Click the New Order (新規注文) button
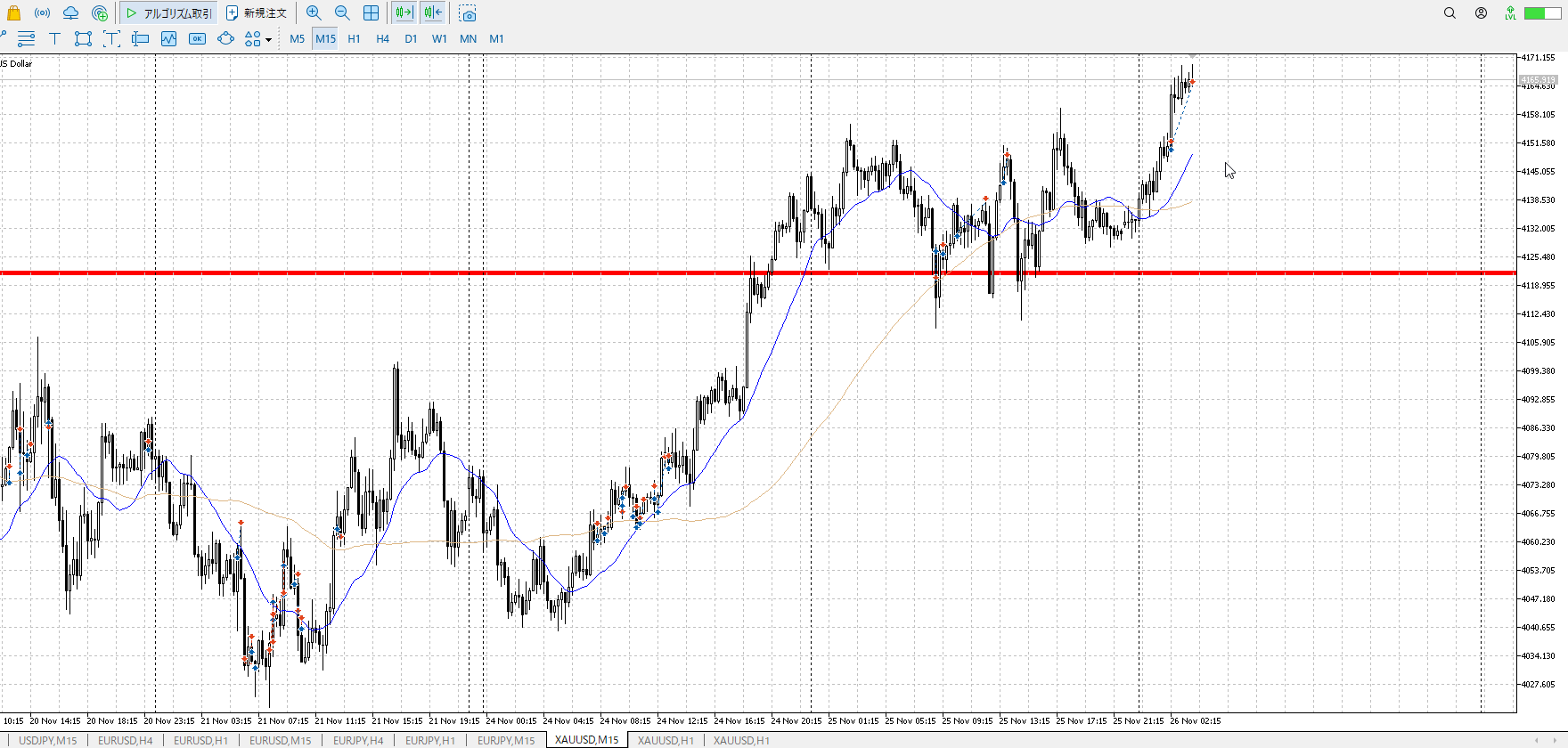Viewport: 1568px width, 748px height. click(257, 13)
